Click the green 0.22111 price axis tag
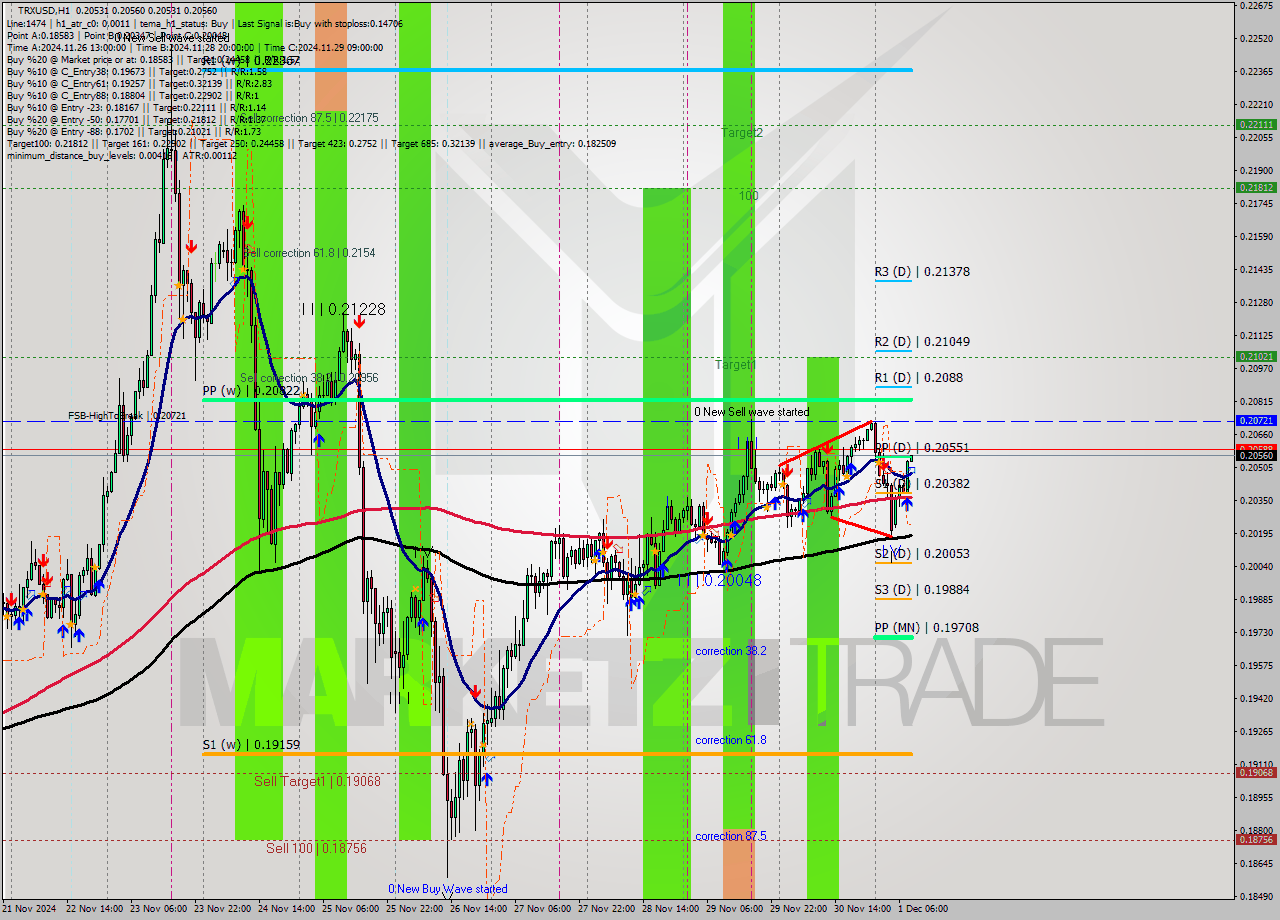 (x=1257, y=125)
